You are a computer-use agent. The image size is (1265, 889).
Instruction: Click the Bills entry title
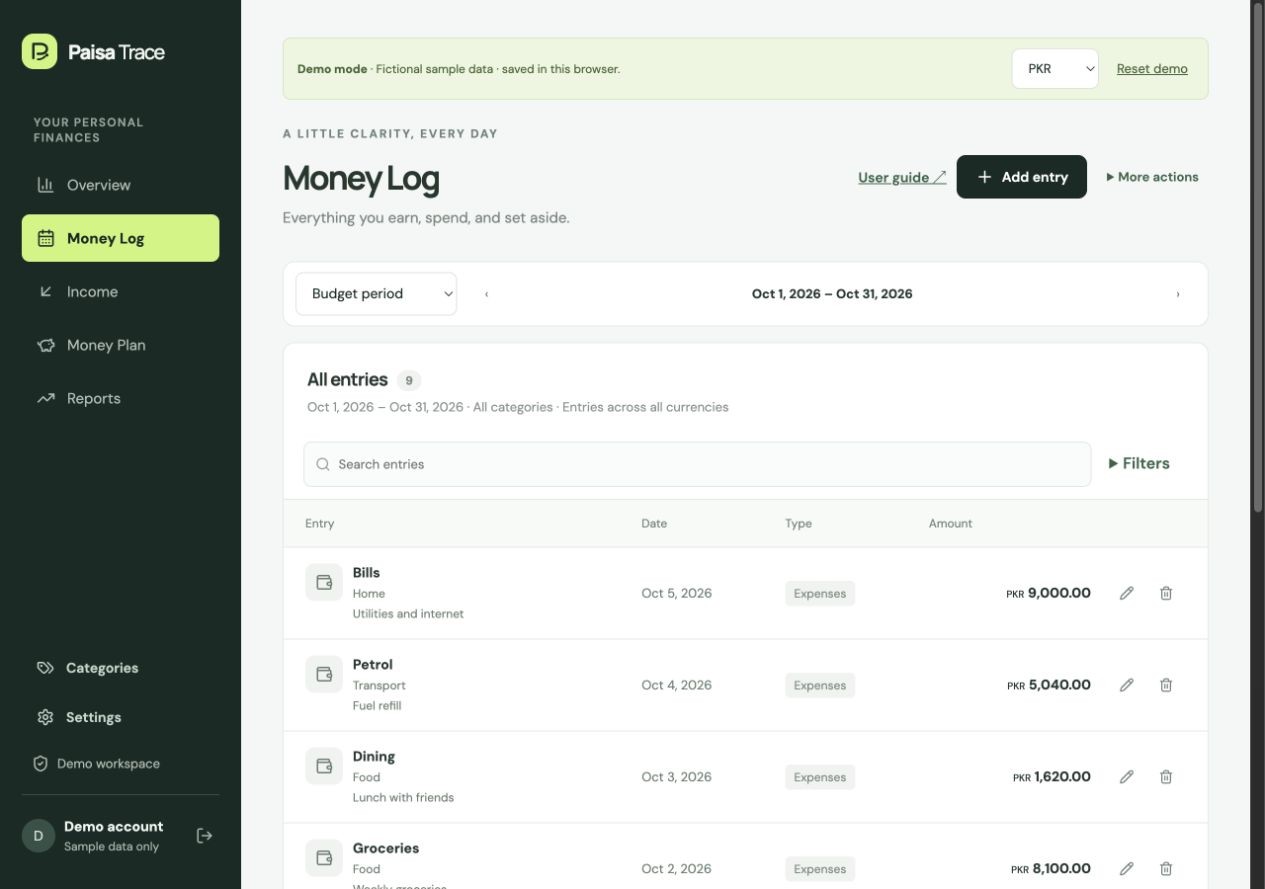pos(366,573)
